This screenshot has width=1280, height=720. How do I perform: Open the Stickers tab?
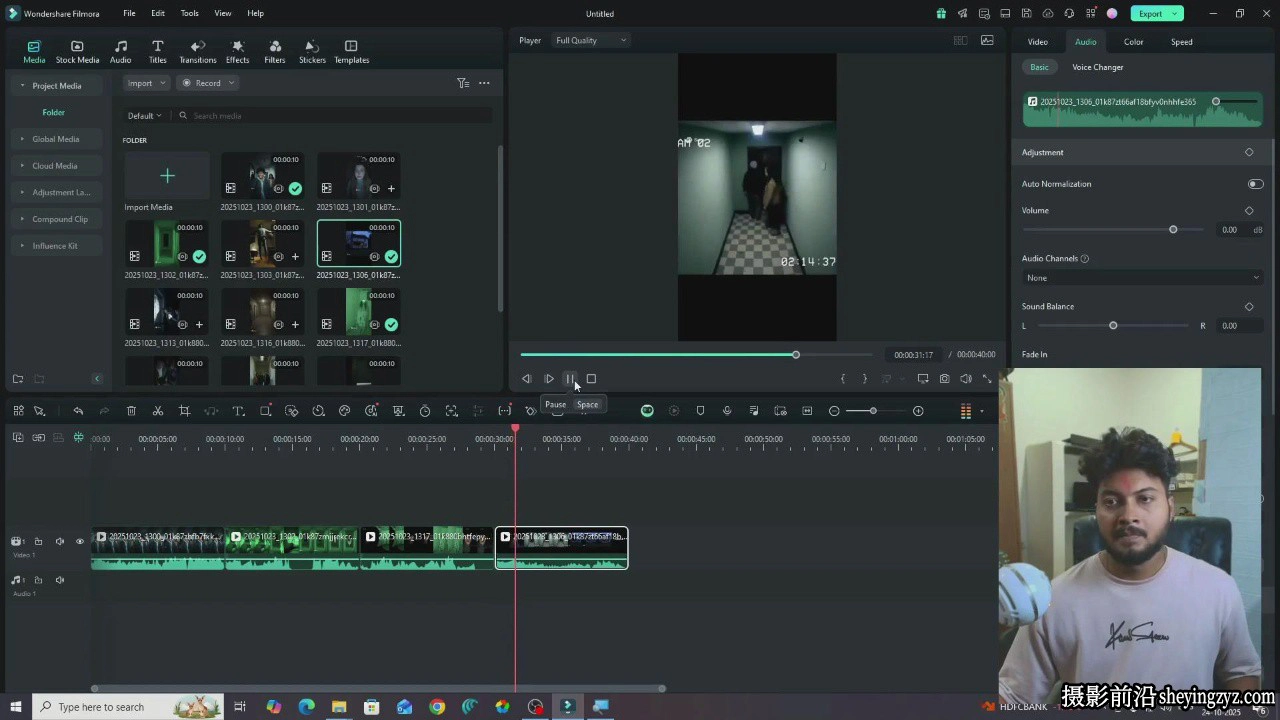tap(312, 52)
